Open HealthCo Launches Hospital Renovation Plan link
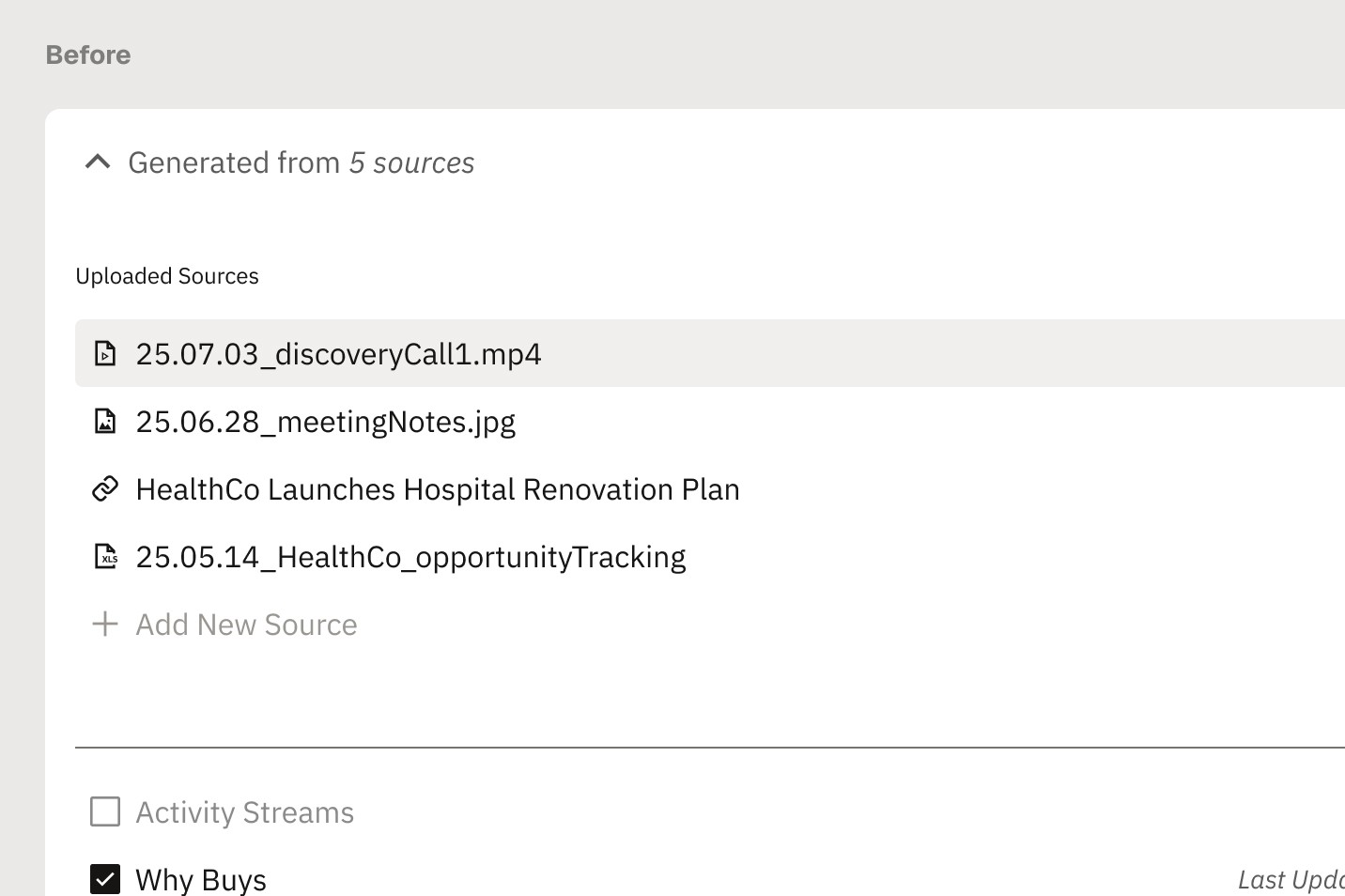Viewport: 1345px width, 896px height. point(438,489)
